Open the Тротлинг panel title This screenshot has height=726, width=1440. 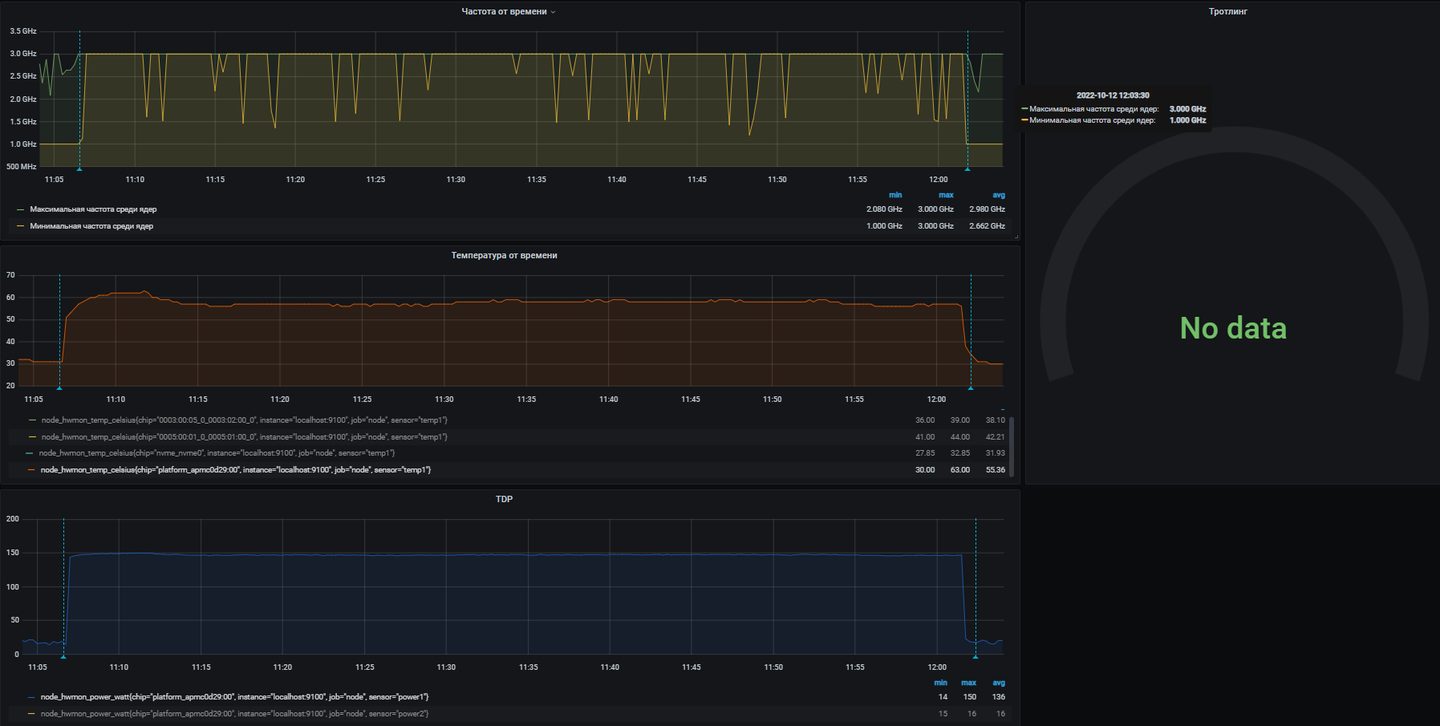(x=1227, y=12)
